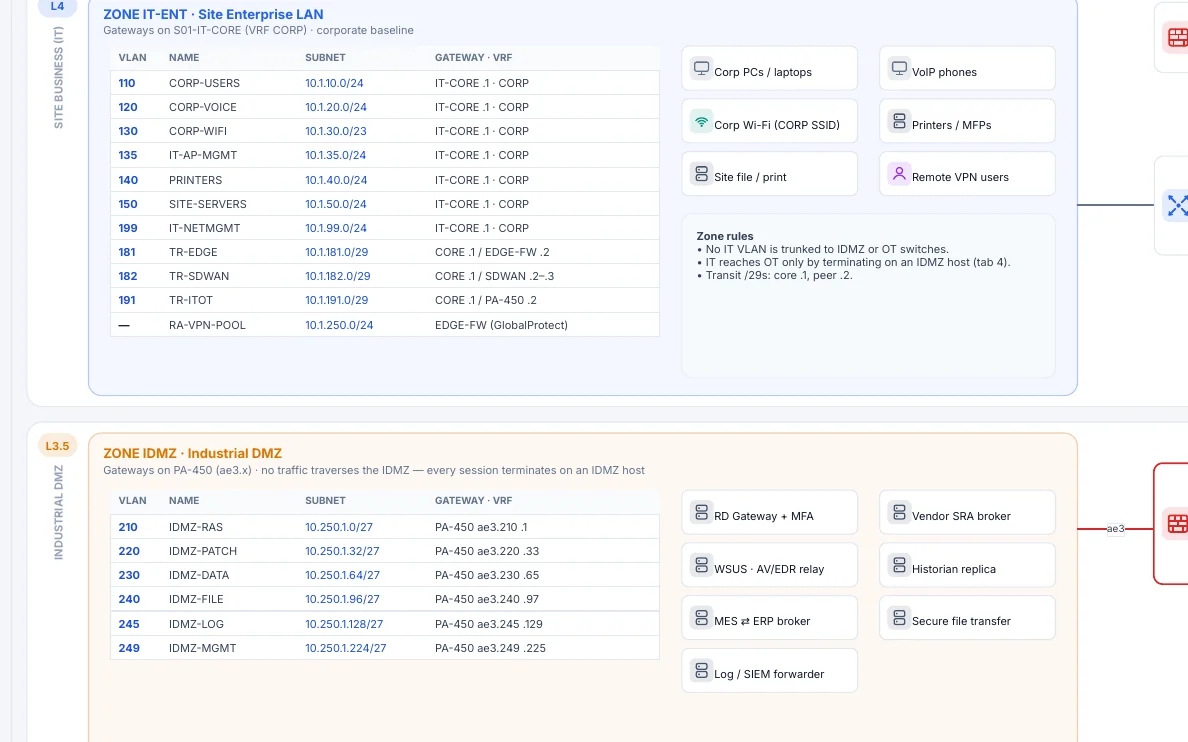Screen dimensions: 1188x742
Task: Open subnet link 10.1.50.0/24
Action: tap(336, 204)
